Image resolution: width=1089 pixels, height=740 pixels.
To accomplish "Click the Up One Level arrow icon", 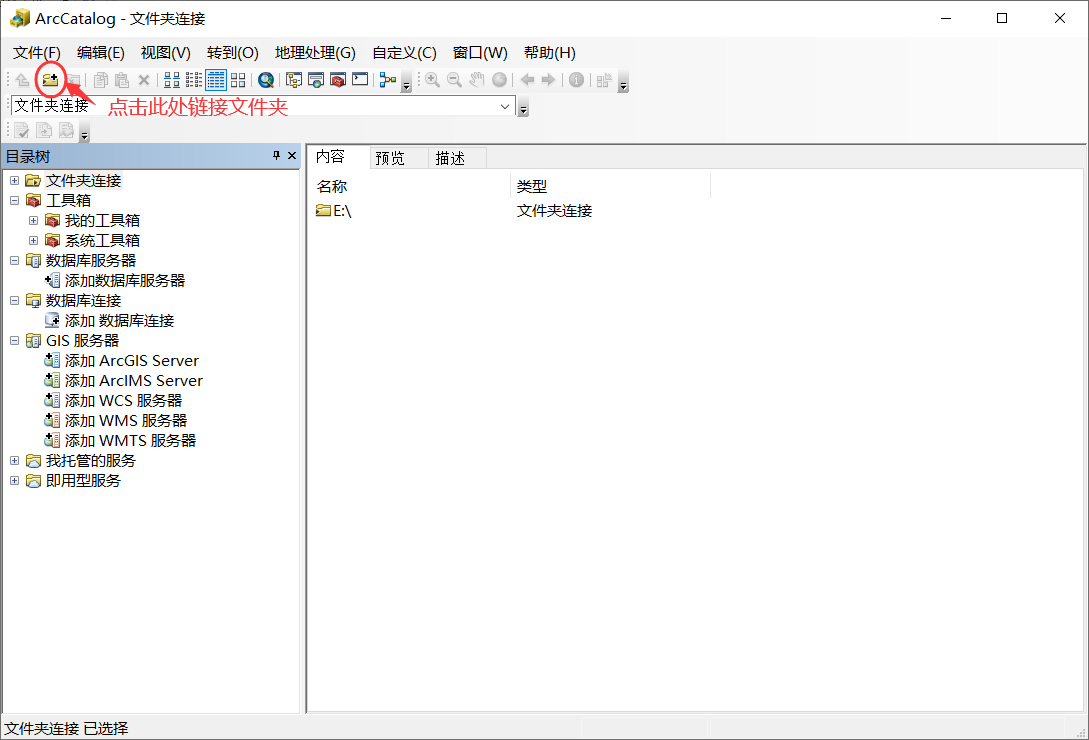I will [x=22, y=80].
